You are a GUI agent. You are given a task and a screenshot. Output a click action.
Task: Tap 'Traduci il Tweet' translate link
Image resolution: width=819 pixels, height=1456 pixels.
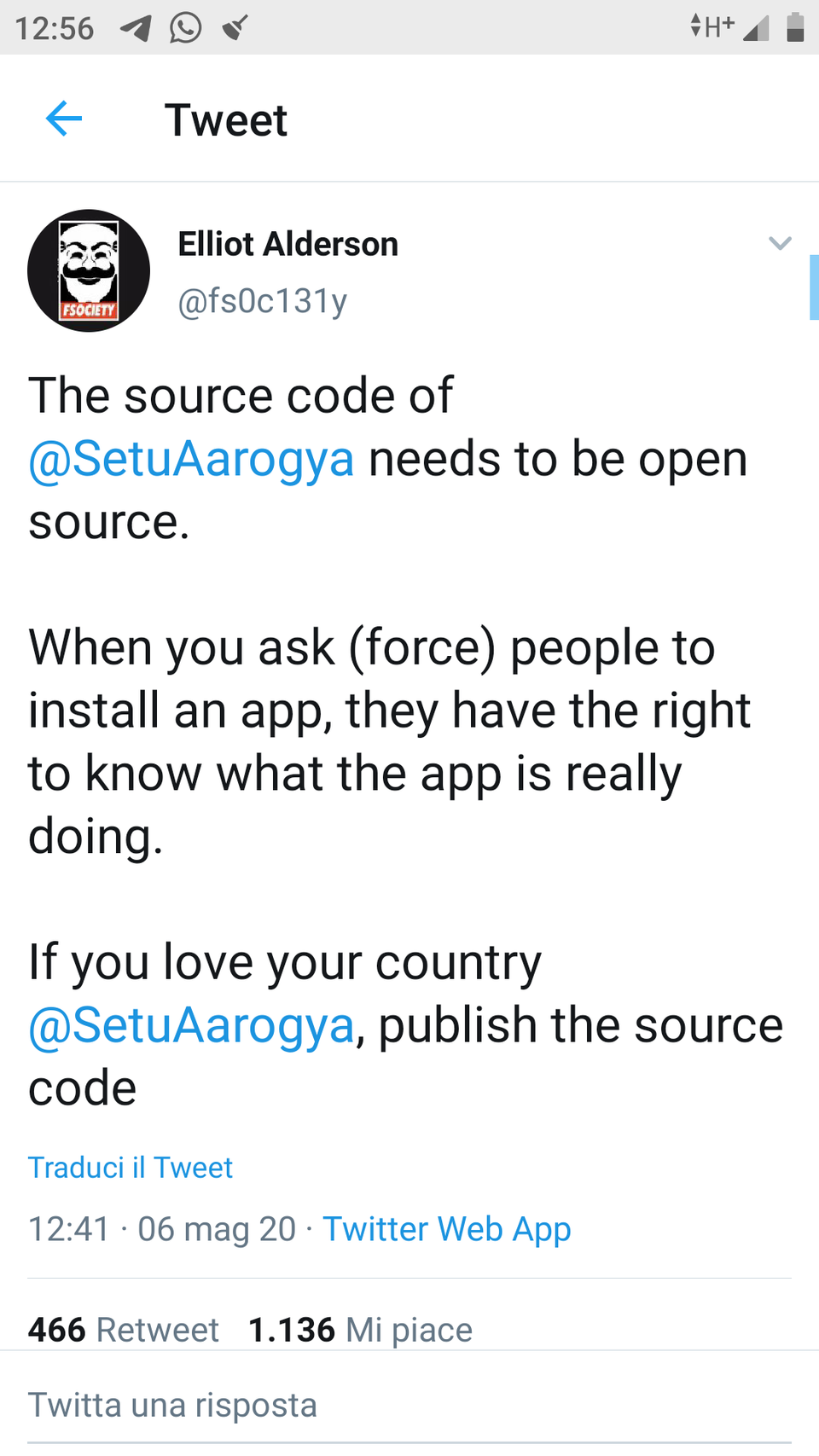click(131, 1168)
